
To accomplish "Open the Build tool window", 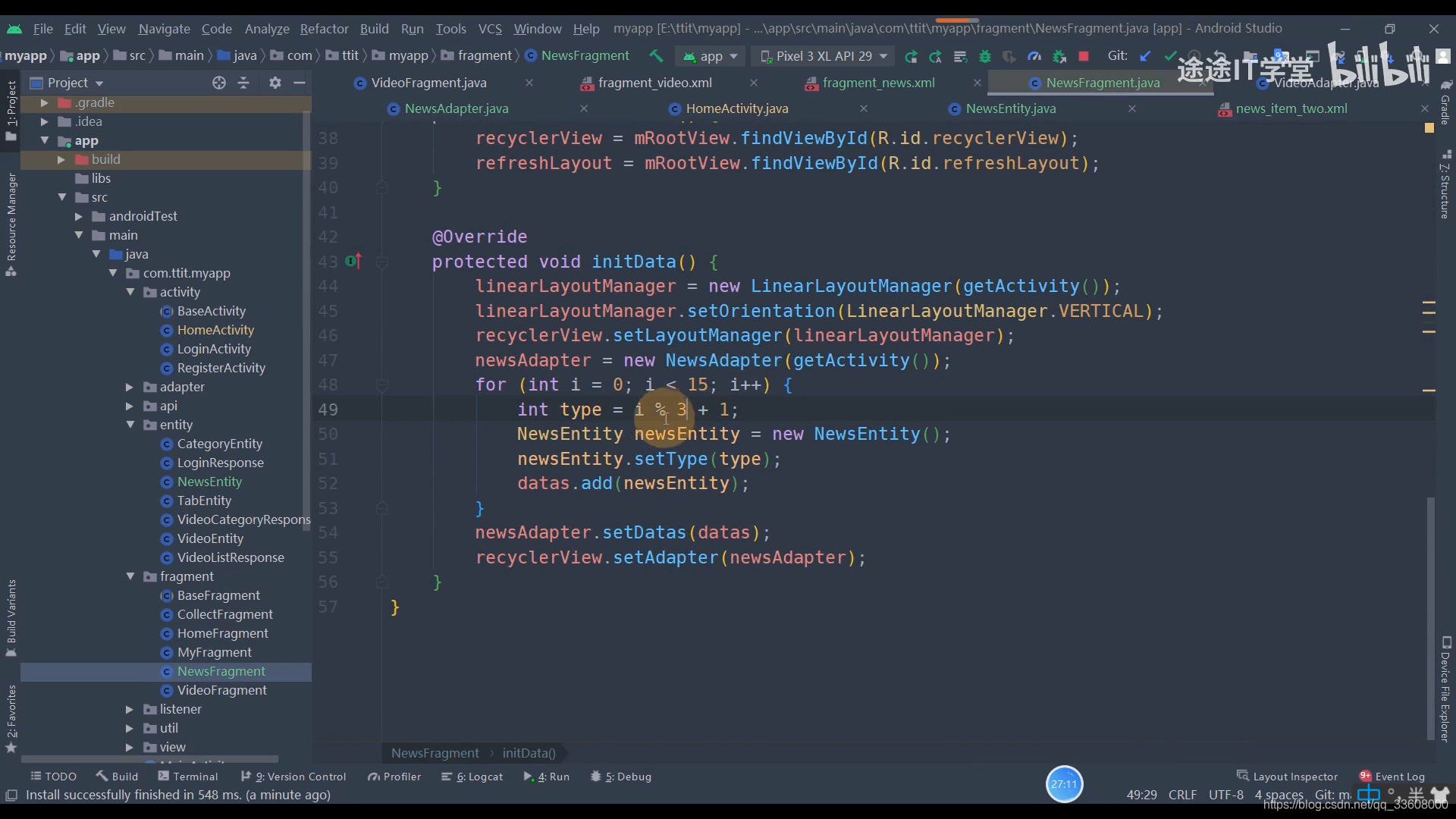I will (x=117, y=777).
